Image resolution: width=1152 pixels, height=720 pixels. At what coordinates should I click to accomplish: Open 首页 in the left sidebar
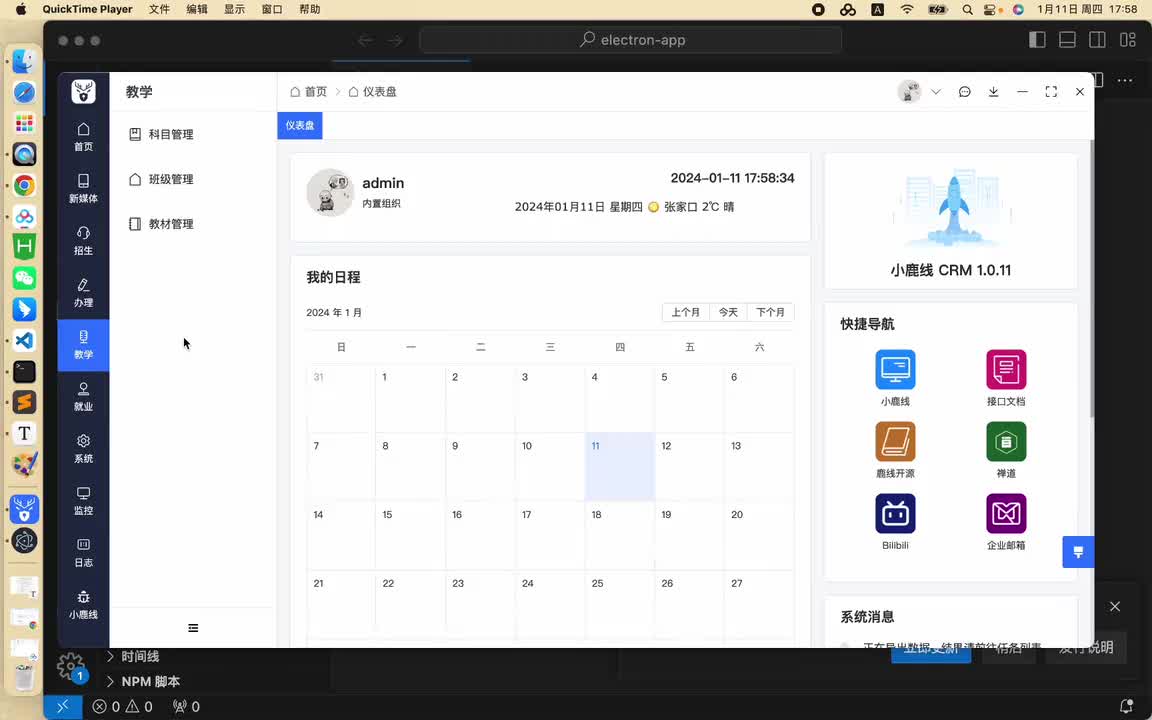click(83, 137)
